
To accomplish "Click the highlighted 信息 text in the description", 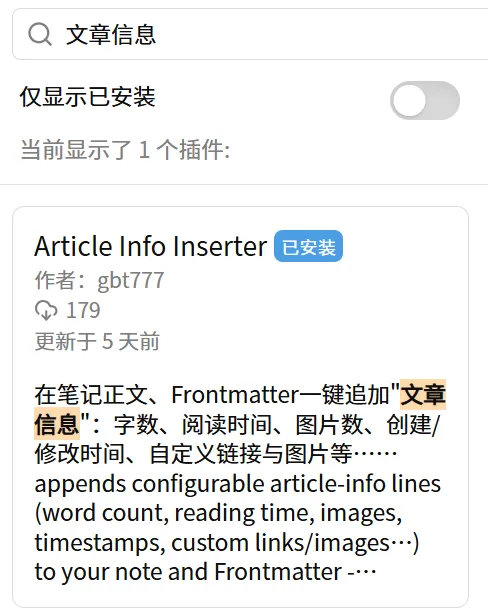I will (57, 424).
